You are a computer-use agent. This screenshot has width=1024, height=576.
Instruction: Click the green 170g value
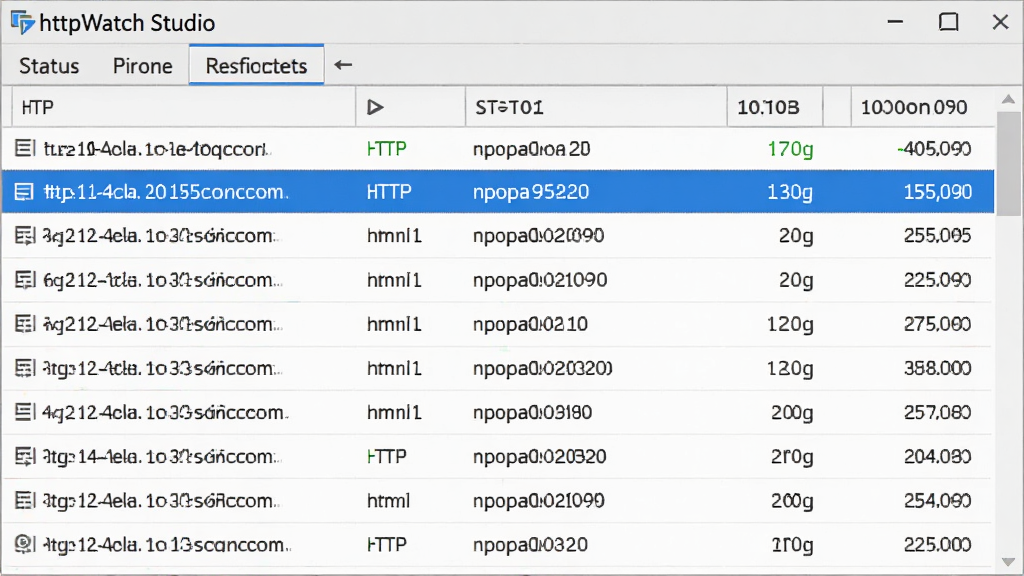point(790,150)
